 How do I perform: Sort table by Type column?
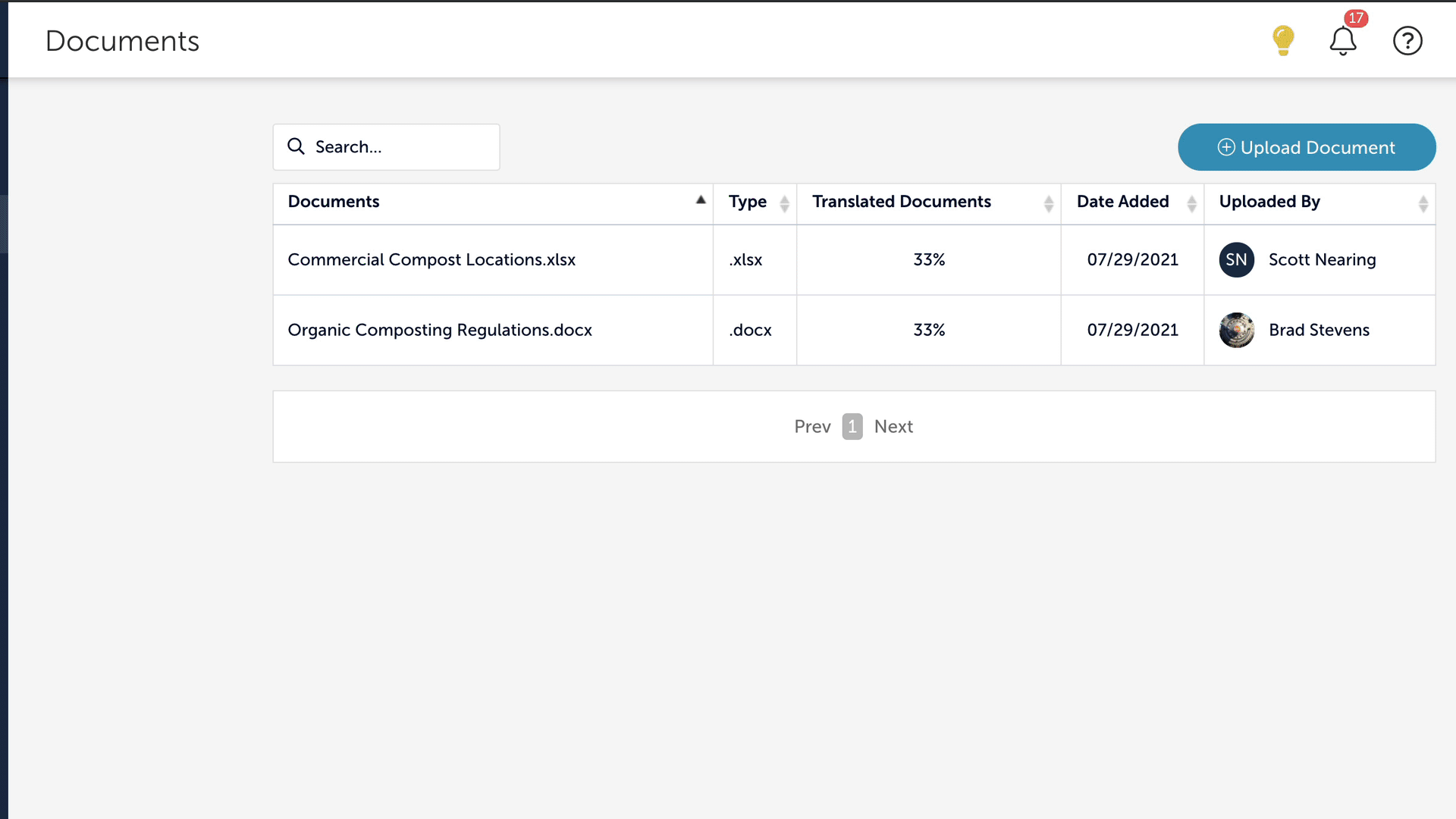pyautogui.click(x=784, y=203)
